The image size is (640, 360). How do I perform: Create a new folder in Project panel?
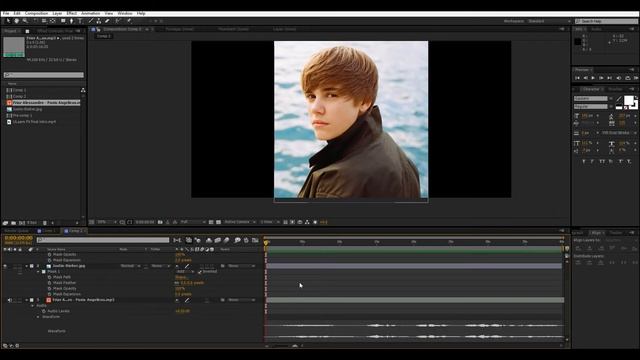(x=13, y=223)
